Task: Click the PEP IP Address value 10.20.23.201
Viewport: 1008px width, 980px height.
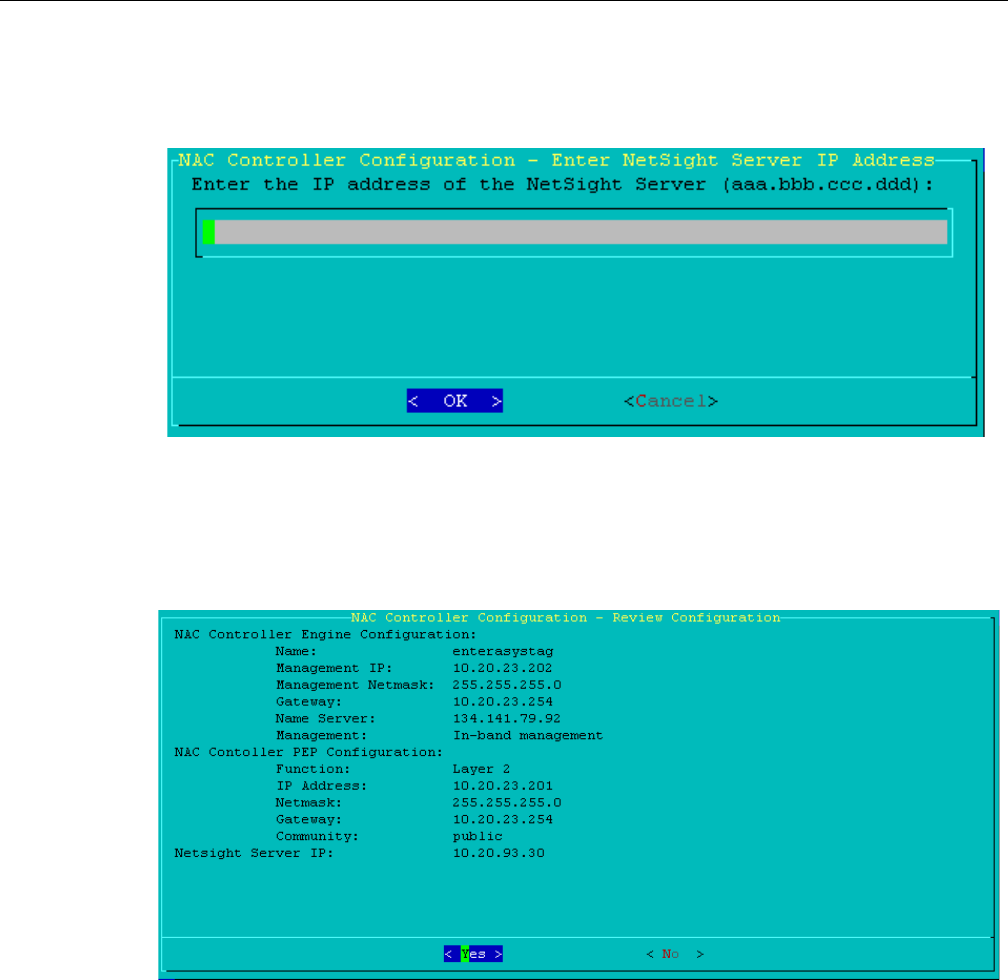Action: point(503,786)
